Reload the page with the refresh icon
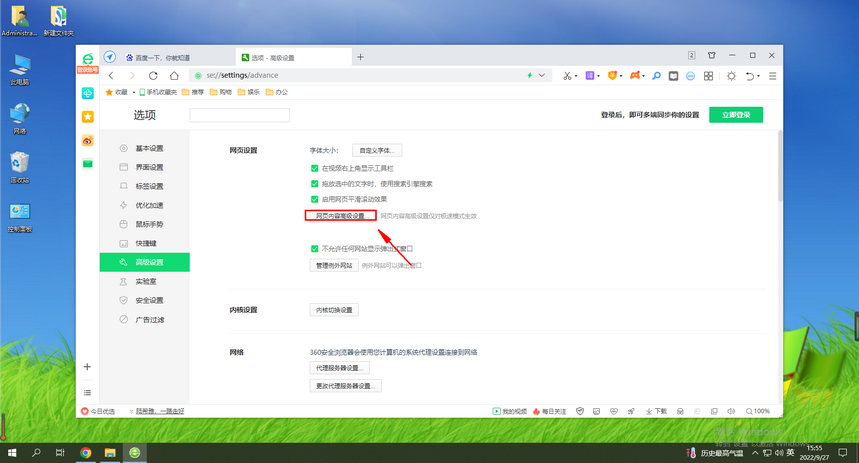 tap(153, 76)
